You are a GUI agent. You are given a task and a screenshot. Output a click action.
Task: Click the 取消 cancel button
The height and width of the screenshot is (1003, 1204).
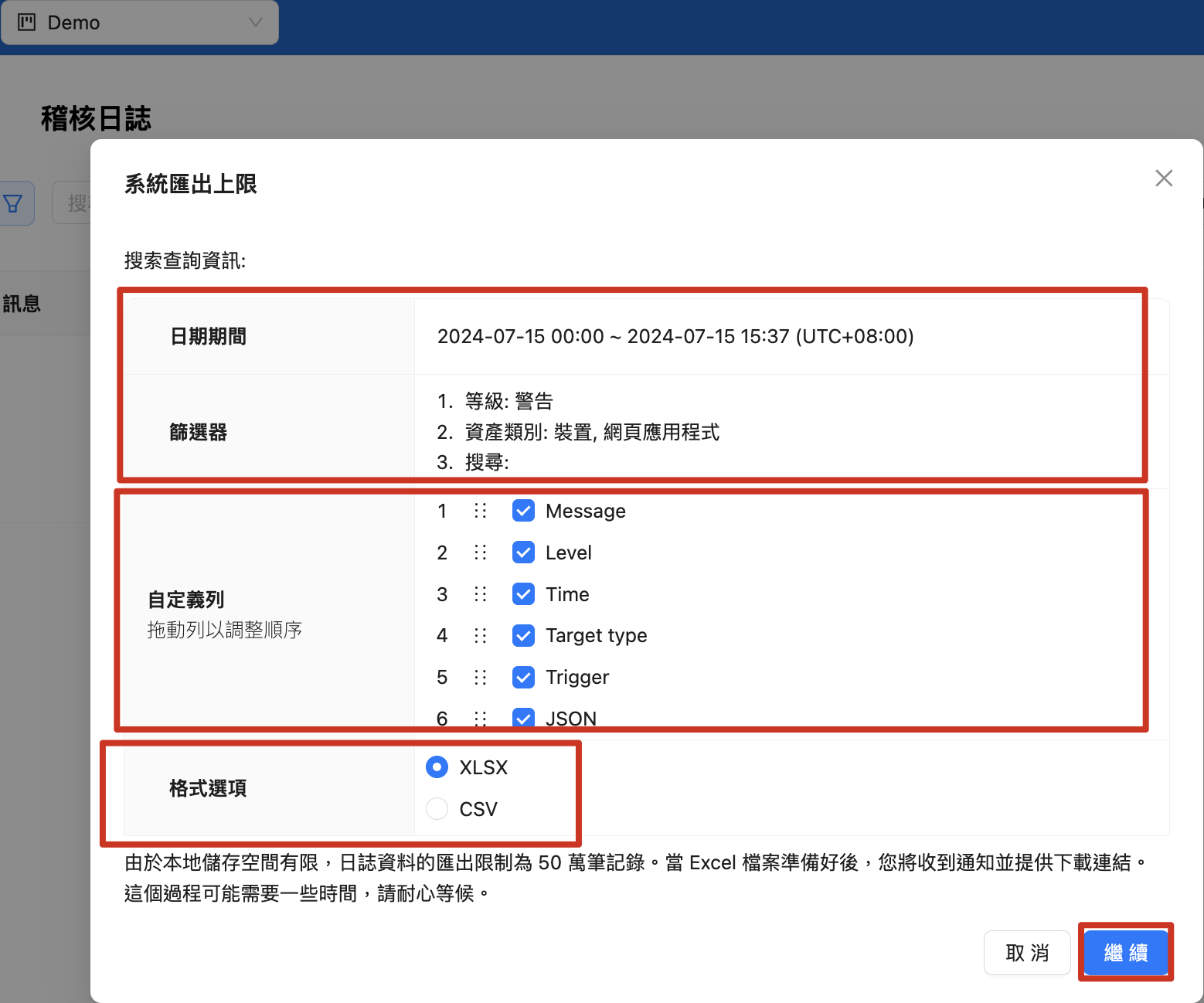coord(1026,953)
